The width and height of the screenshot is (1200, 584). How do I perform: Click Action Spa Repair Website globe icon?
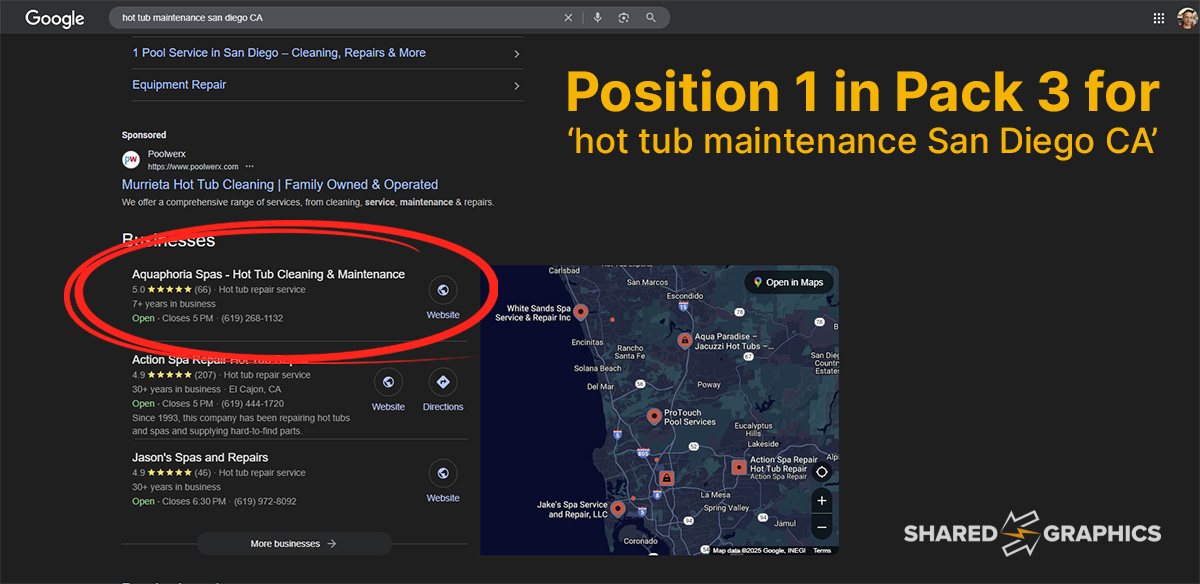[388, 382]
